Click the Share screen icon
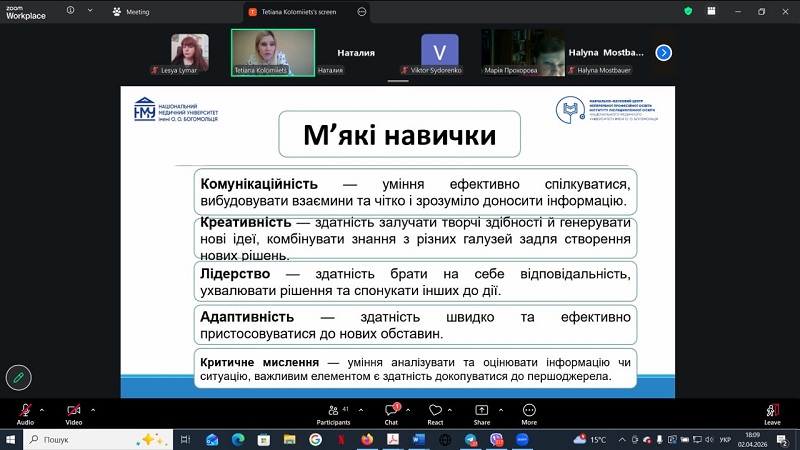The width and height of the screenshot is (800, 450). pos(482,411)
